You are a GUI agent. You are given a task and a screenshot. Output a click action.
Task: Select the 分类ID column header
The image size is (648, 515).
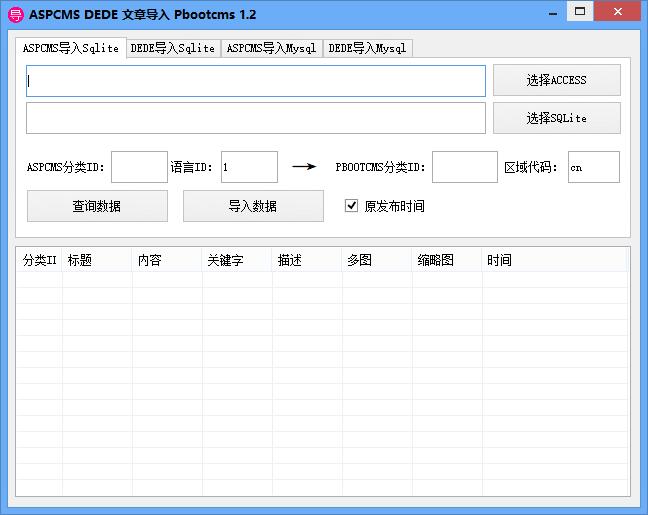(x=39, y=260)
